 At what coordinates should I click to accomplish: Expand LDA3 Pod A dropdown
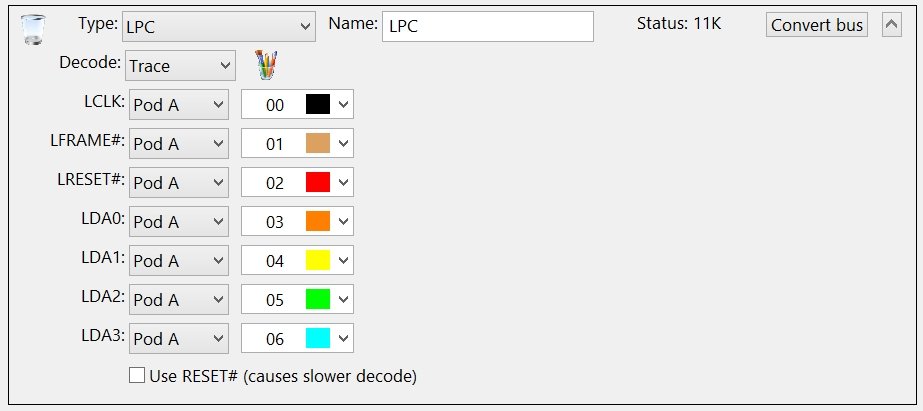[180, 339]
